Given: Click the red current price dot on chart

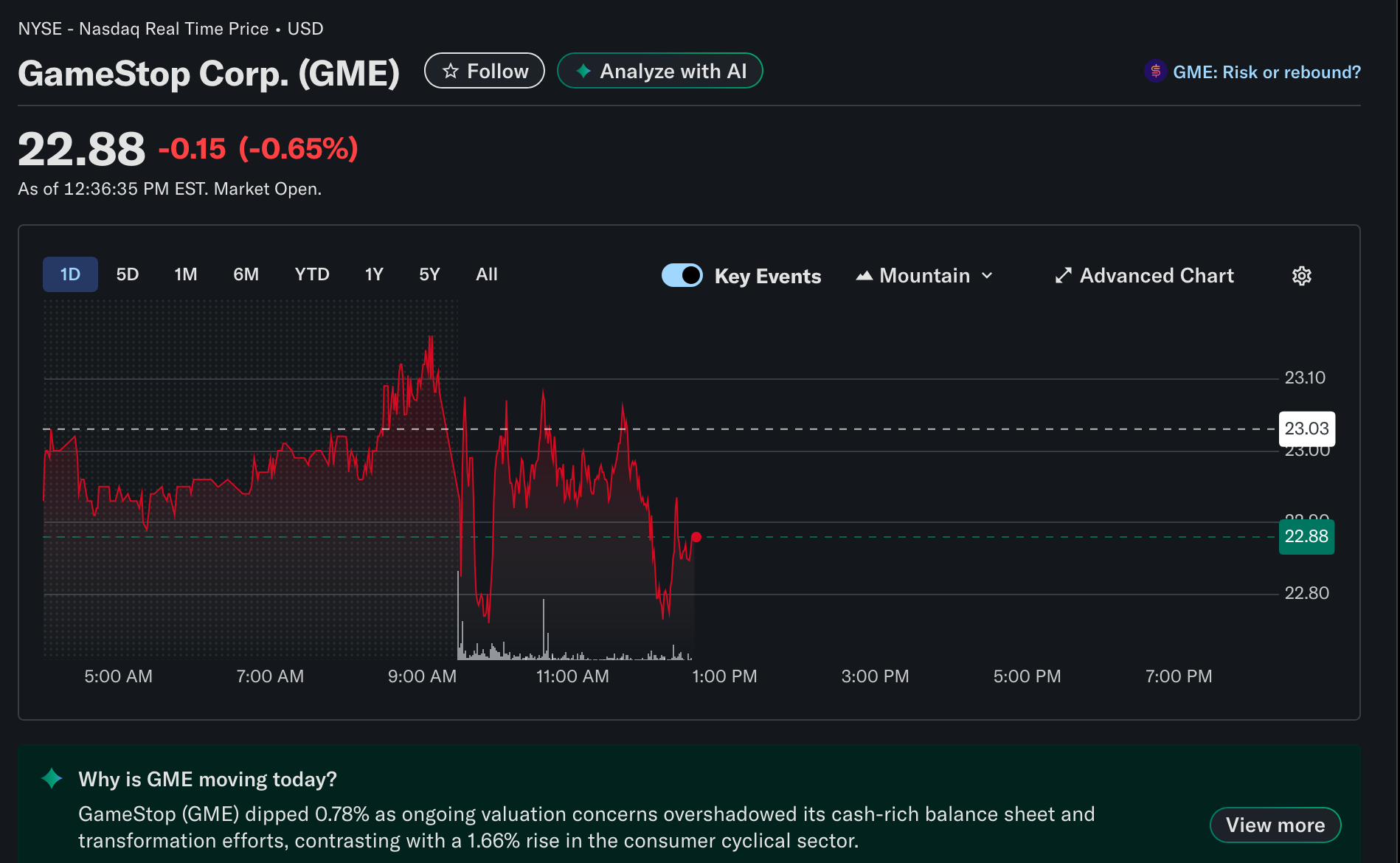Looking at the screenshot, I should (696, 537).
